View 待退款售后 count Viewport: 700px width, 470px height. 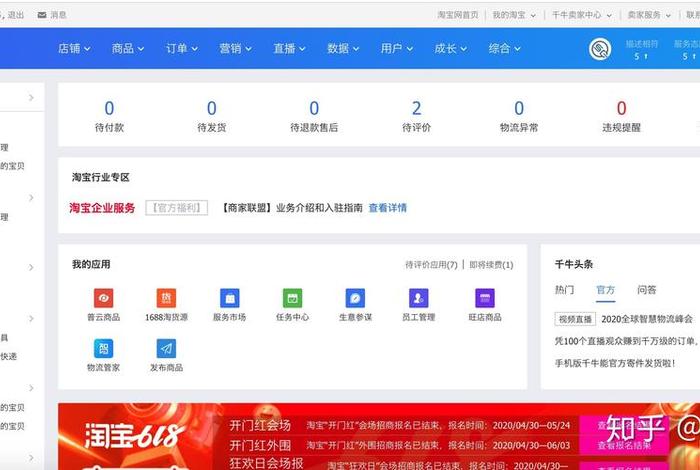pyautogui.click(x=314, y=116)
